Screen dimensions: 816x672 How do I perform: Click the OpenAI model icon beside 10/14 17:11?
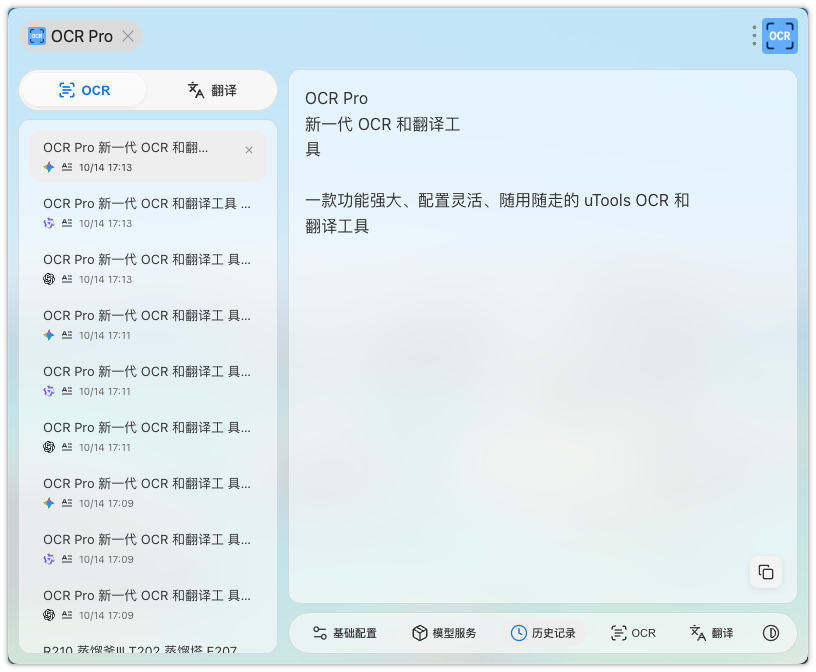point(49,447)
